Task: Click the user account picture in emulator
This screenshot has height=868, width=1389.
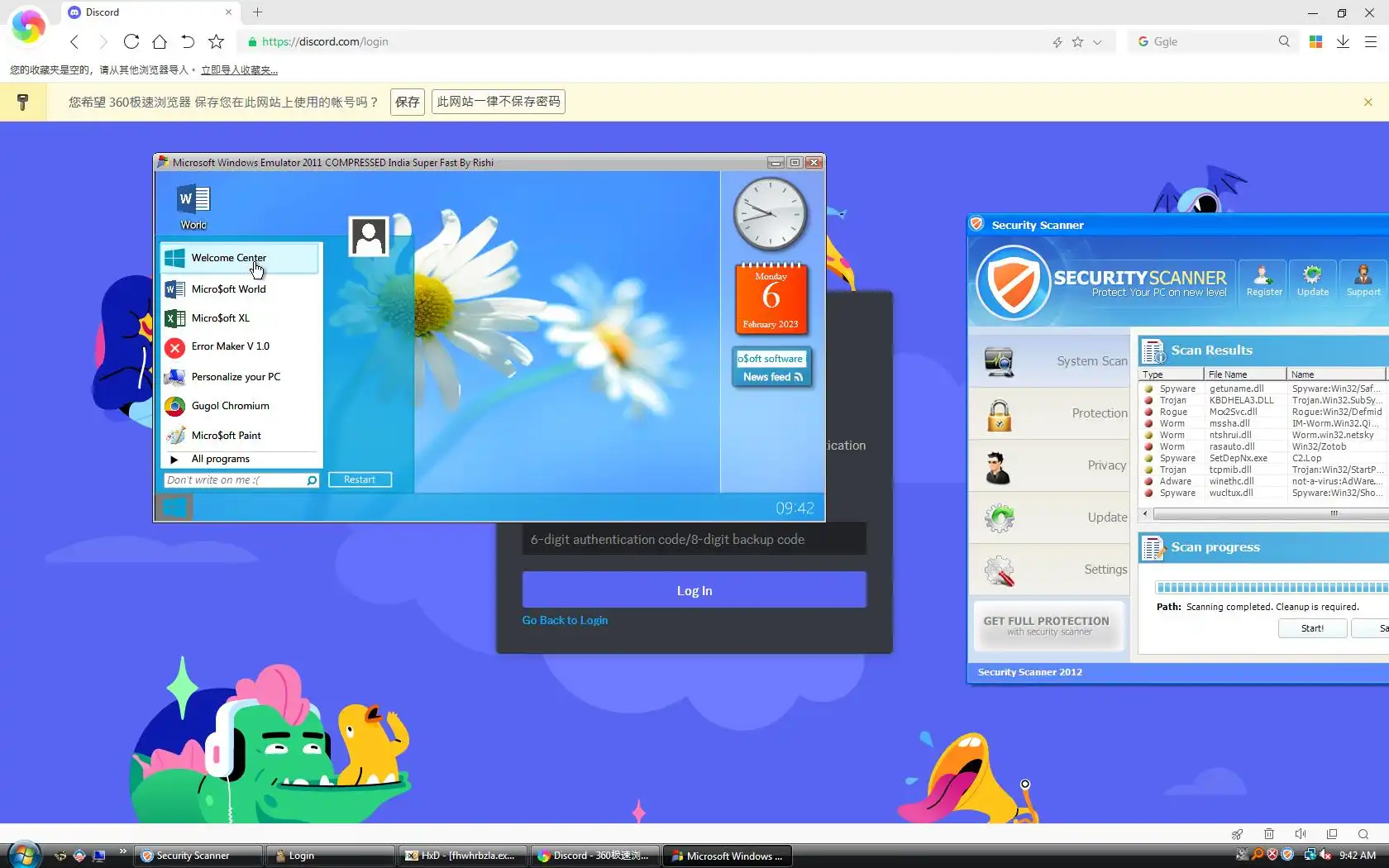Action: coord(369,236)
